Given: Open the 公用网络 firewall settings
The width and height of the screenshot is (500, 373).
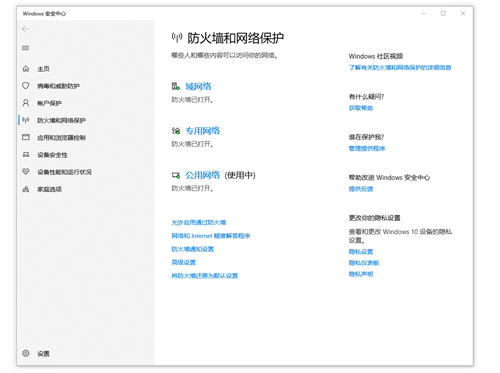Looking at the screenshot, I should pos(203,175).
